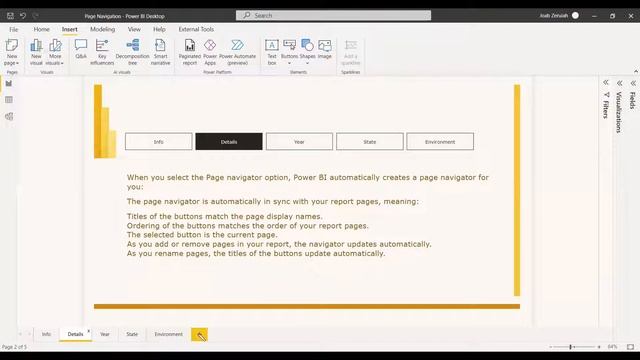Switch to Data view in left sidebar
640x360 pixels.
click(x=9, y=100)
